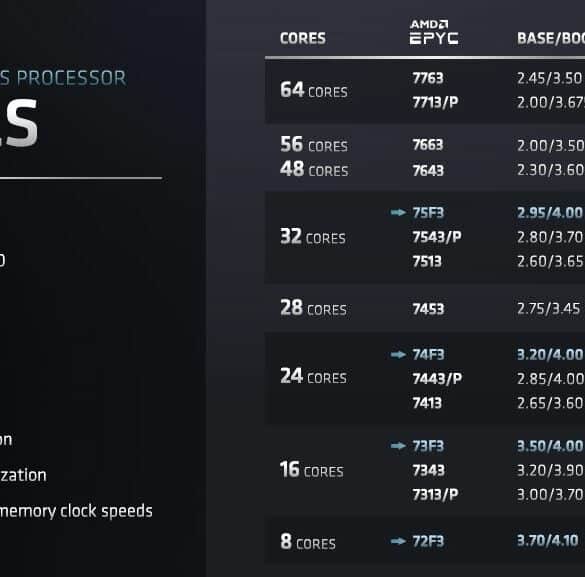The height and width of the screenshot is (577, 585).
Task: Click the arrow beside 73F3
Action: [x=398, y=446]
